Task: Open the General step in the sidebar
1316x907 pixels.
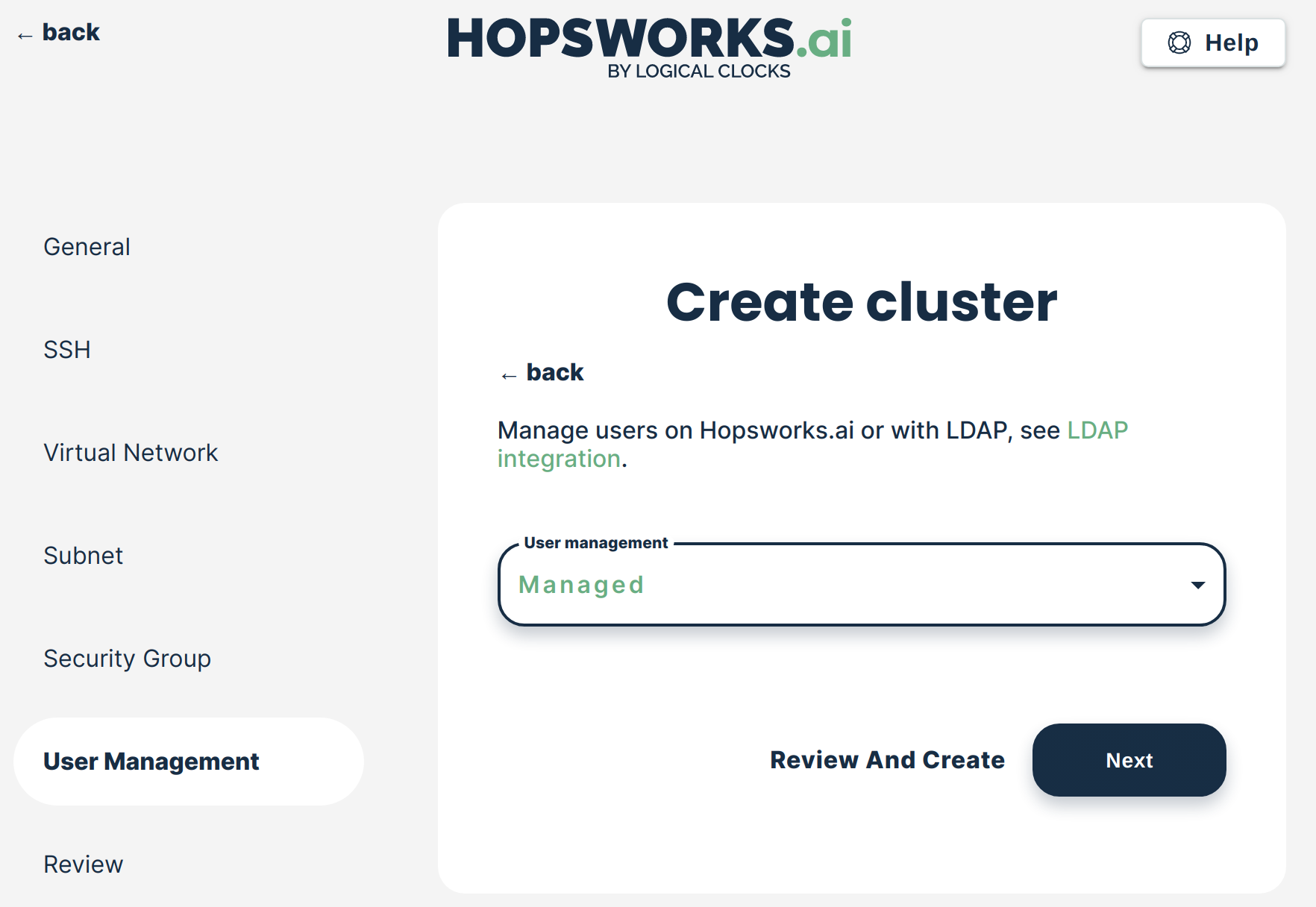Action: [87, 247]
